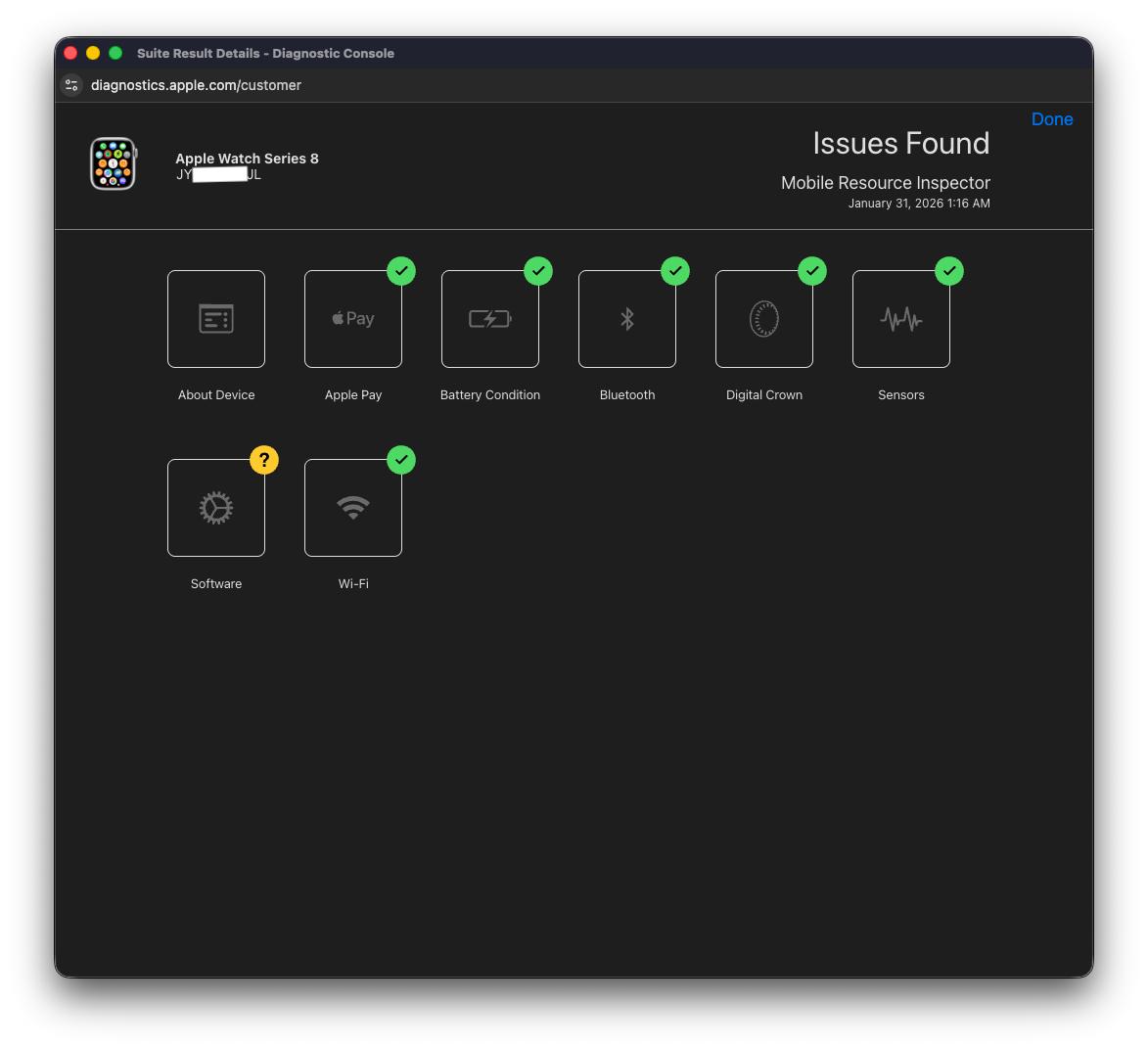Click the Apple Pay label
Screen dimensions: 1148x1050
(353, 394)
